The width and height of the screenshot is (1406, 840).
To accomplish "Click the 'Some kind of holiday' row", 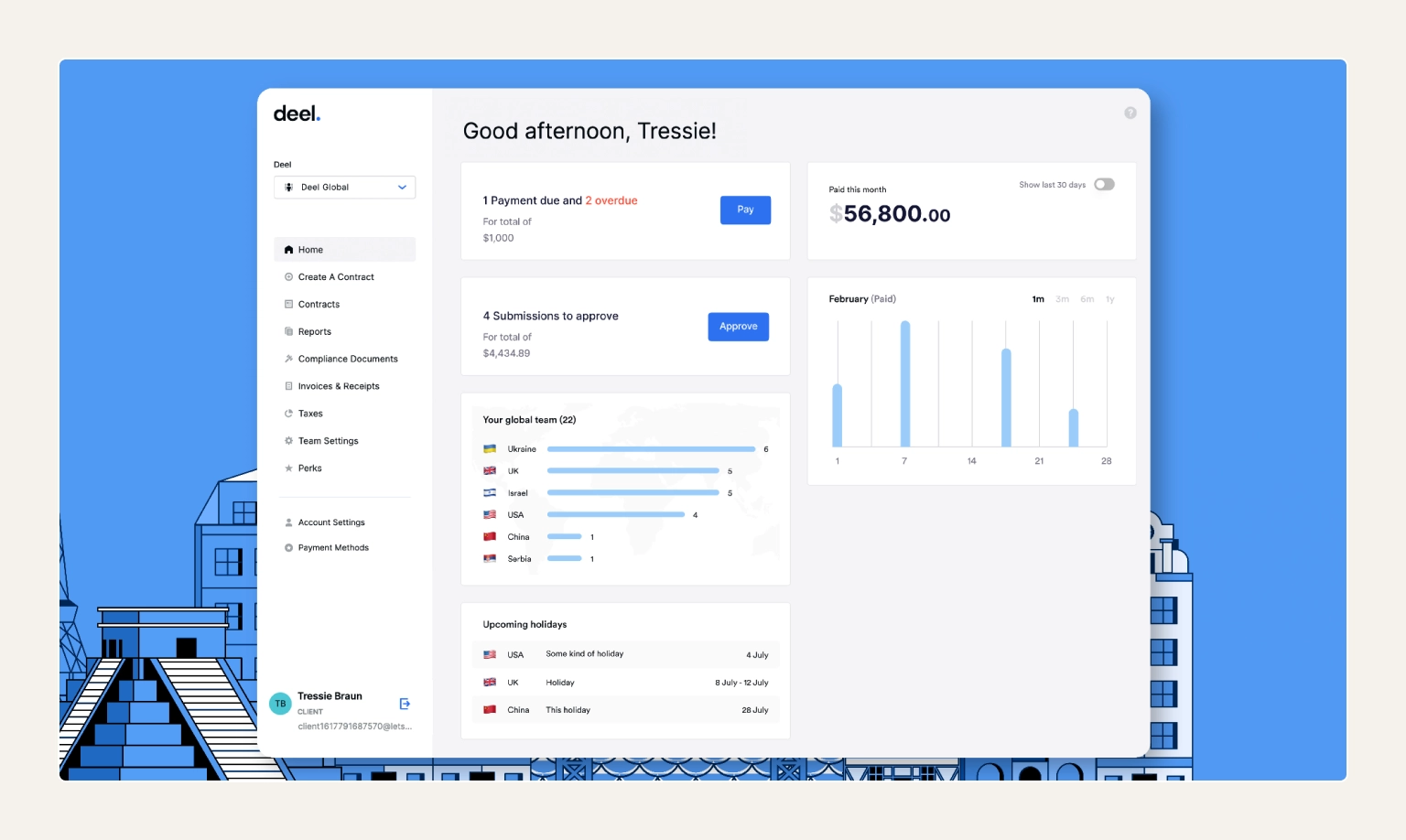I will [x=626, y=654].
